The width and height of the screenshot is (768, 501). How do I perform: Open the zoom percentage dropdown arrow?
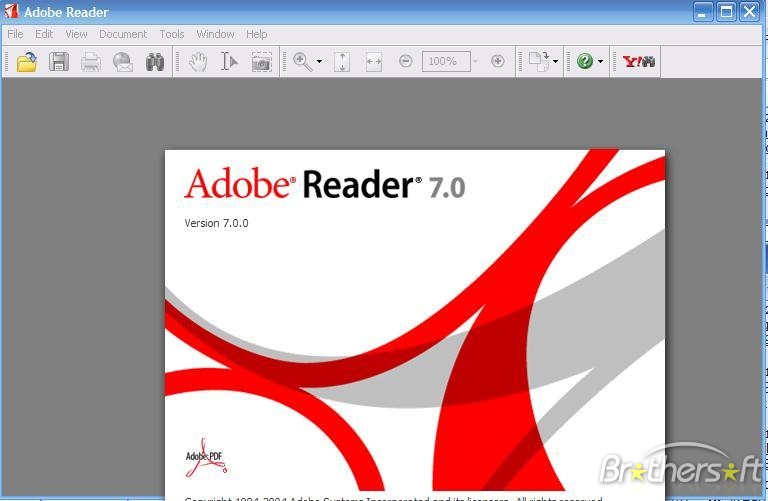475,61
